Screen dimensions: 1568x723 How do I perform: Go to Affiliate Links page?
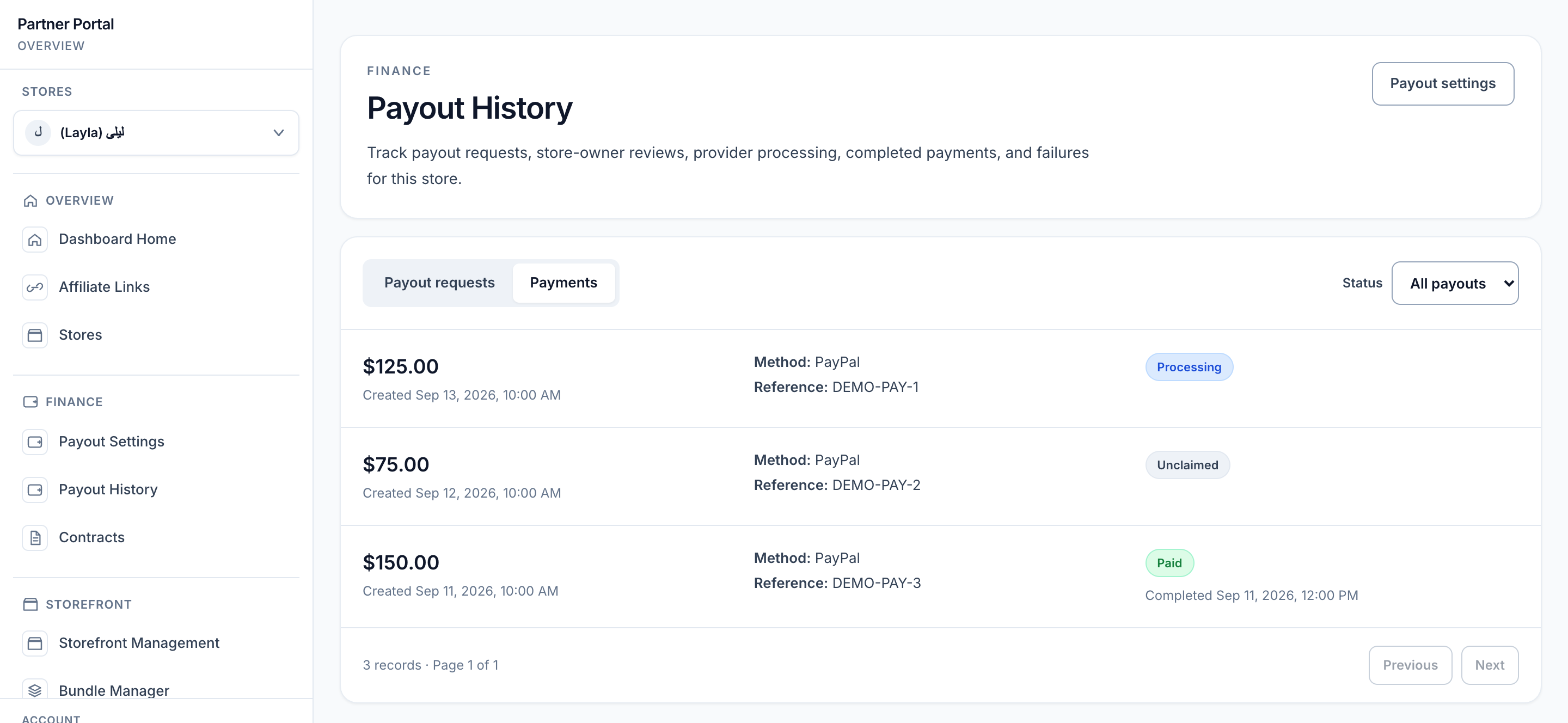coord(156,287)
